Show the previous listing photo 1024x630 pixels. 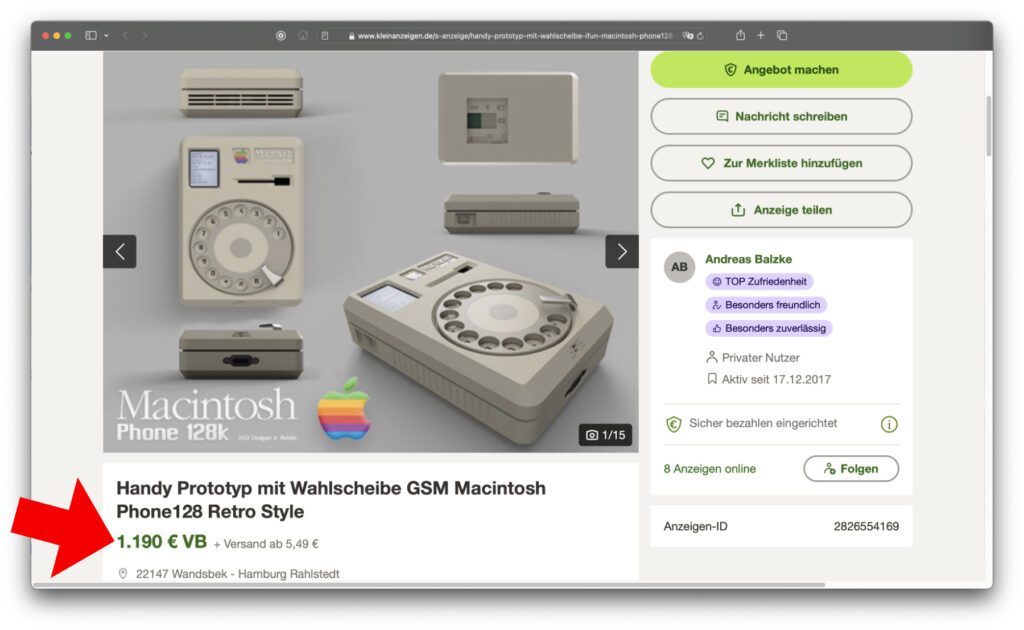pyautogui.click(x=120, y=251)
